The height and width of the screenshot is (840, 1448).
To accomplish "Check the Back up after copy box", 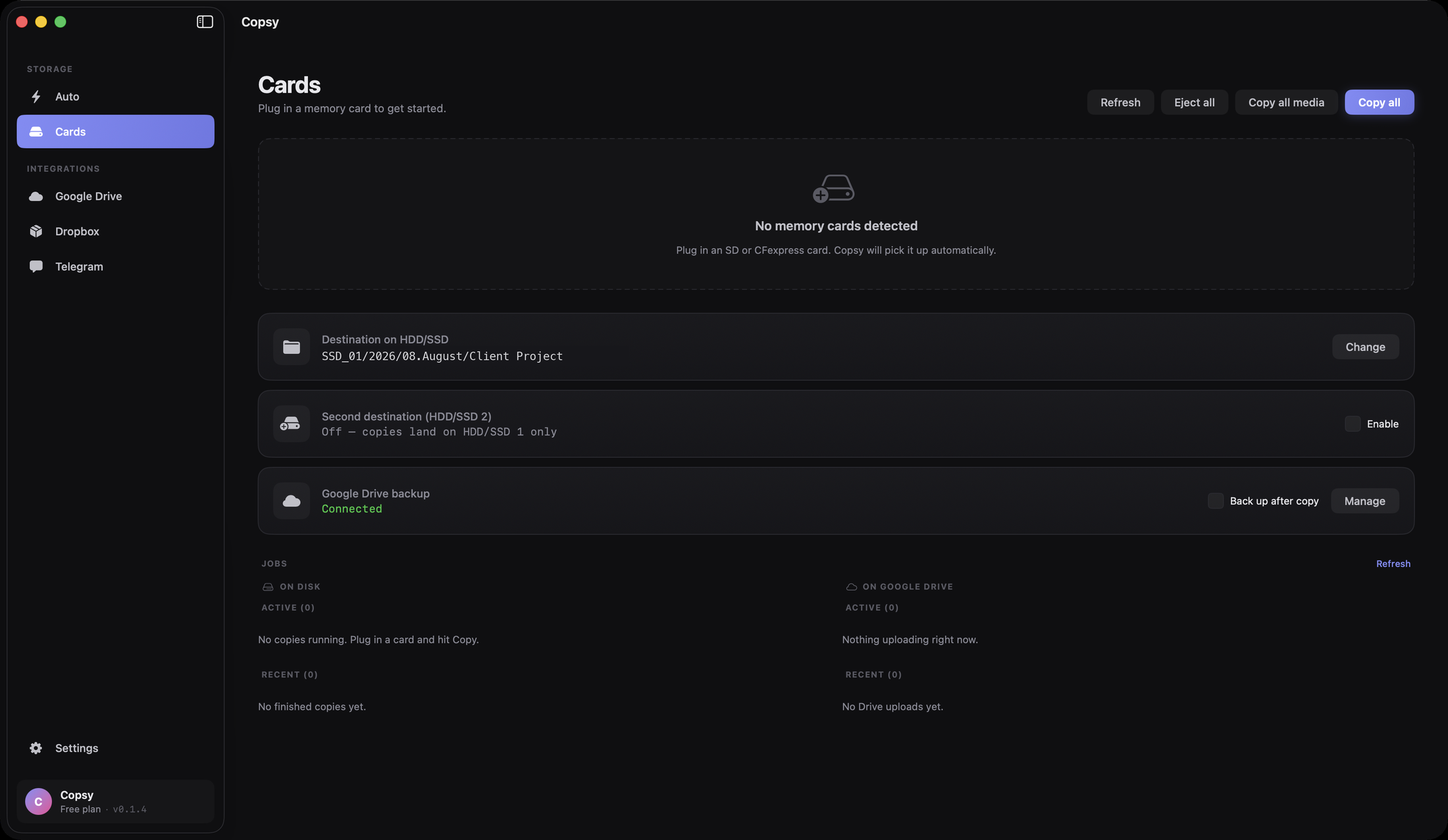I will 1216,501.
